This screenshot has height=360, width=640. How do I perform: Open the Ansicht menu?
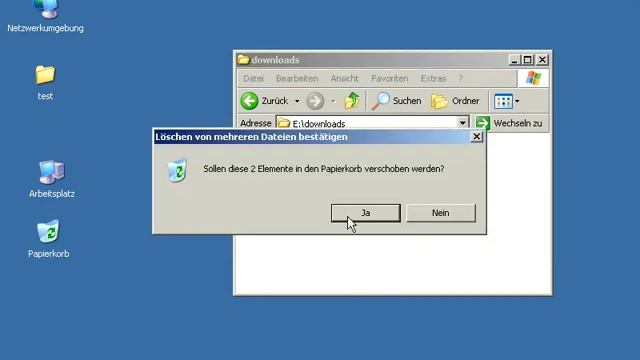tap(344, 78)
